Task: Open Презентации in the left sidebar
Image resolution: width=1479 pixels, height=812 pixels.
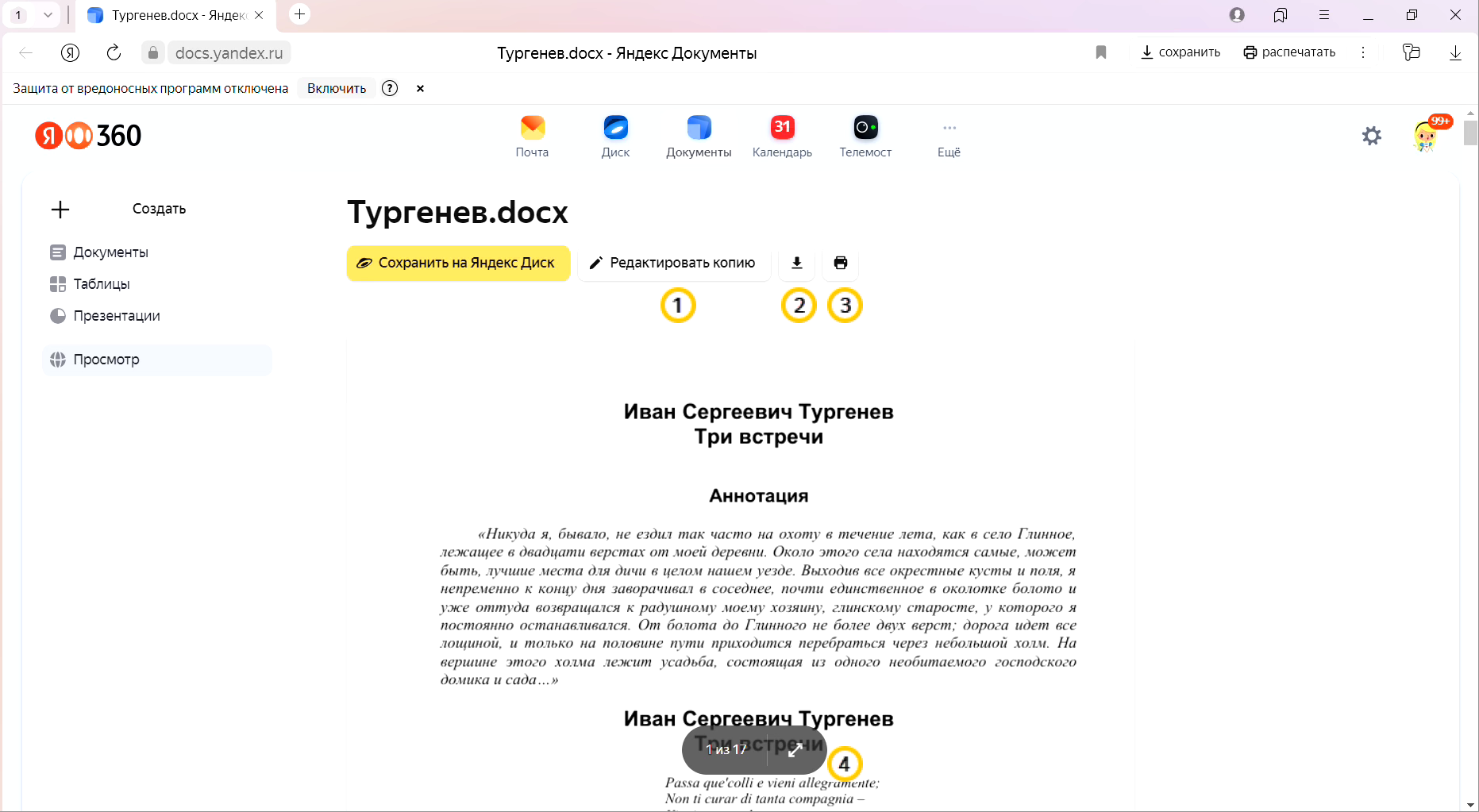Action: click(116, 316)
